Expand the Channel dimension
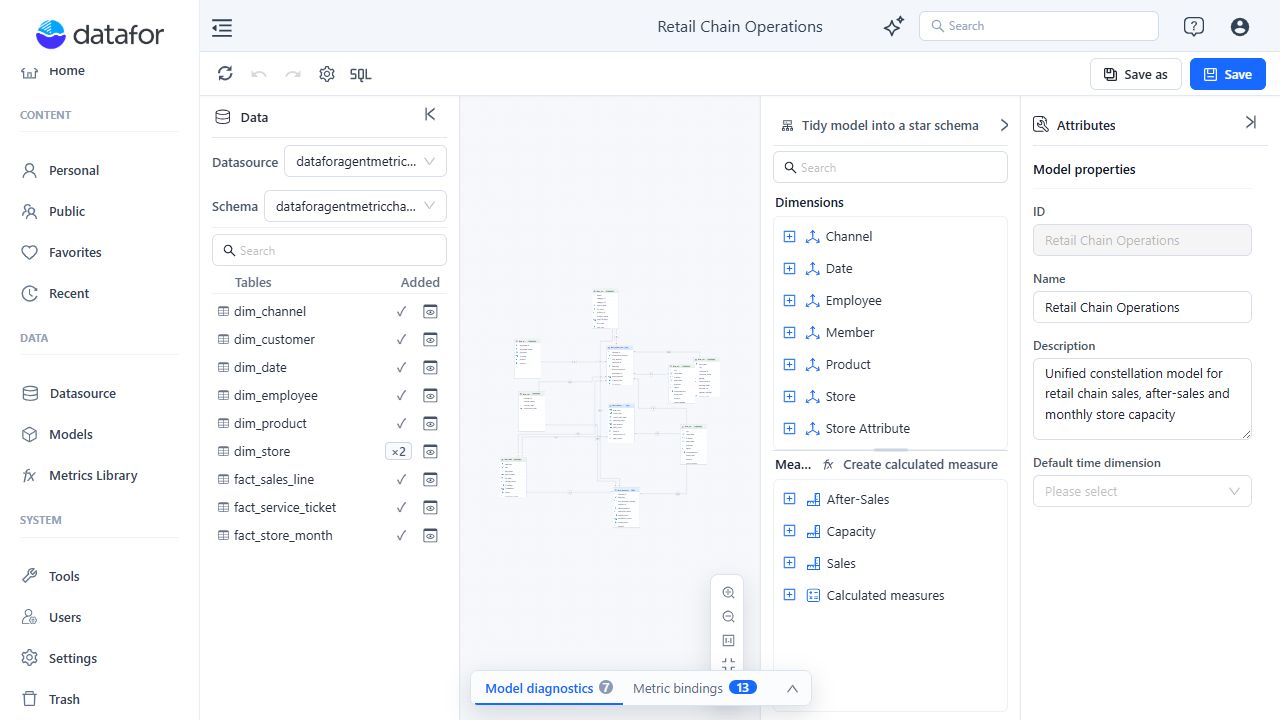Screen dimensions: 1280x720 pyautogui.click(x=789, y=236)
